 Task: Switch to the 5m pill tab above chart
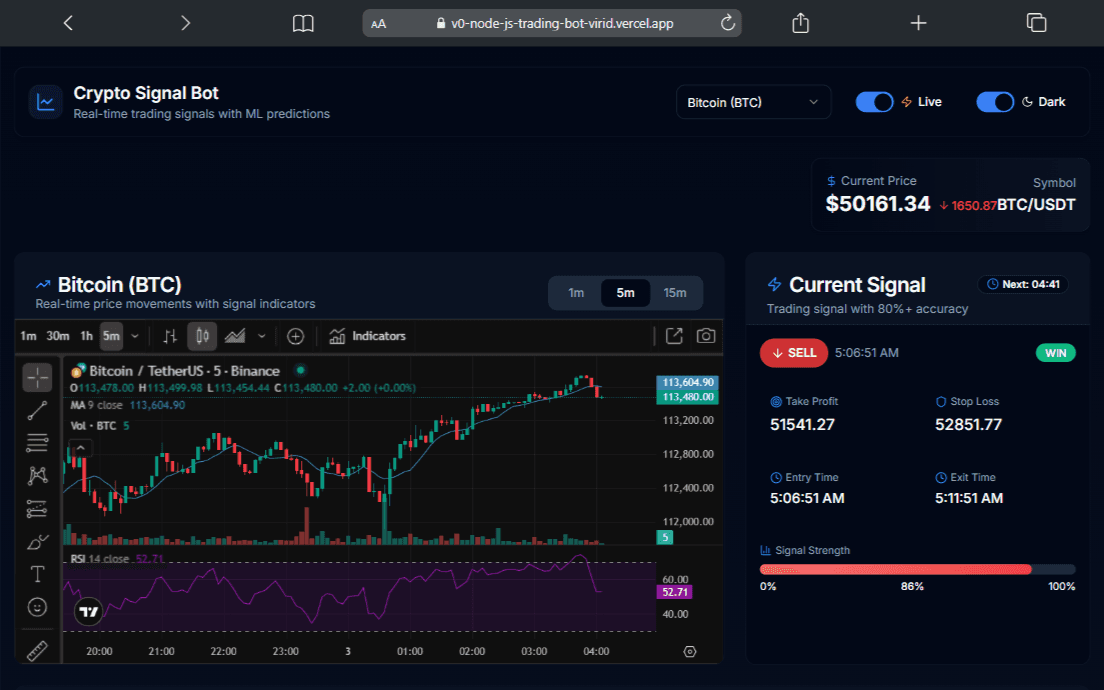625,293
